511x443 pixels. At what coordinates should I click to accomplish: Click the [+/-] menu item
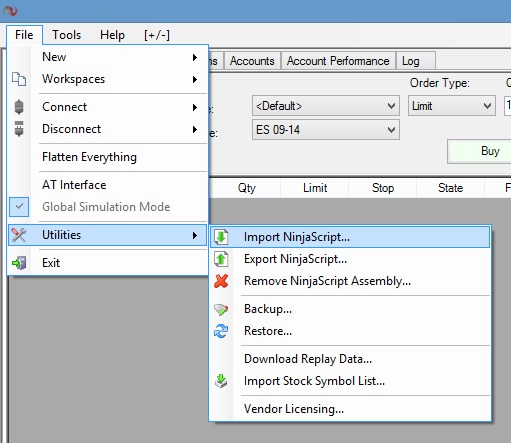tap(157, 35)
